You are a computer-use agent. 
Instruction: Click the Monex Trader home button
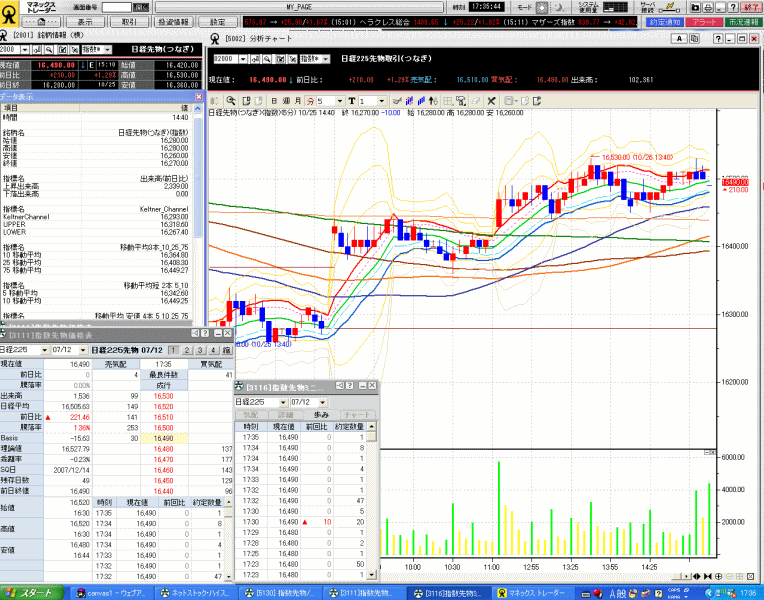[x=41, y=22]
